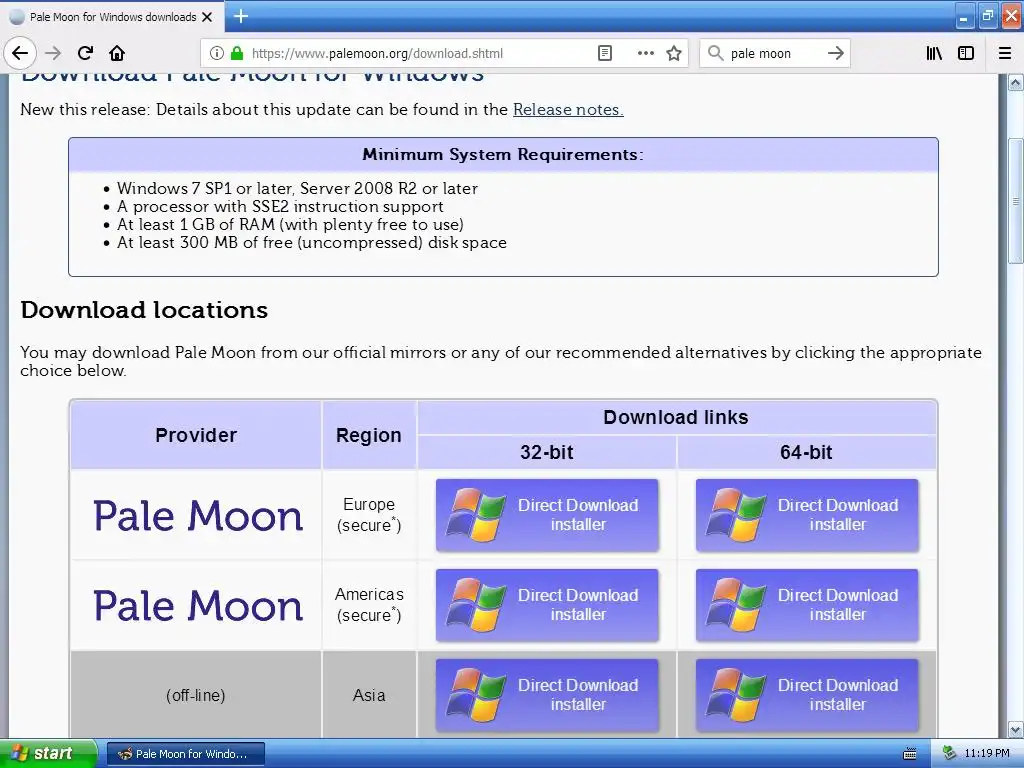The height and width of the screenshot is (768, 1024).
Task: Click the At least 1 GB of RAM line
Action: 290,225
